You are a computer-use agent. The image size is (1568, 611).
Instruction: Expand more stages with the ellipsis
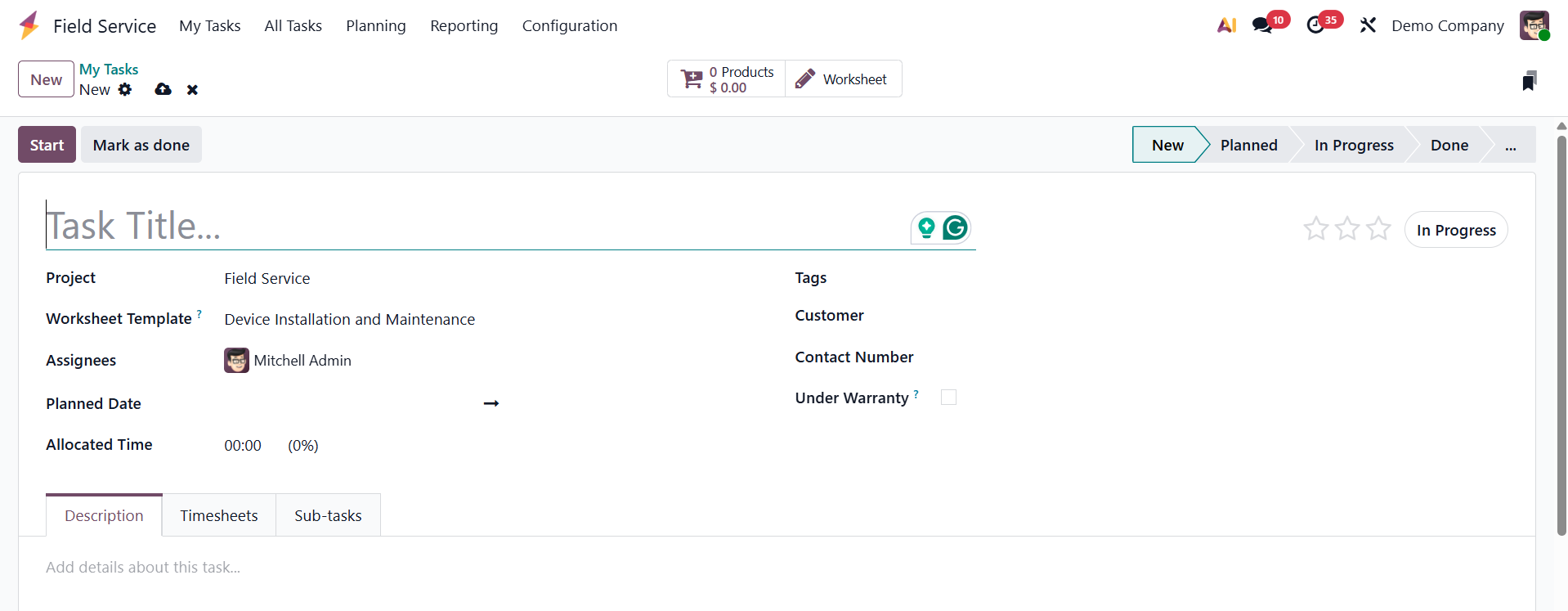pyautogui.click(x=1510, y=146)
